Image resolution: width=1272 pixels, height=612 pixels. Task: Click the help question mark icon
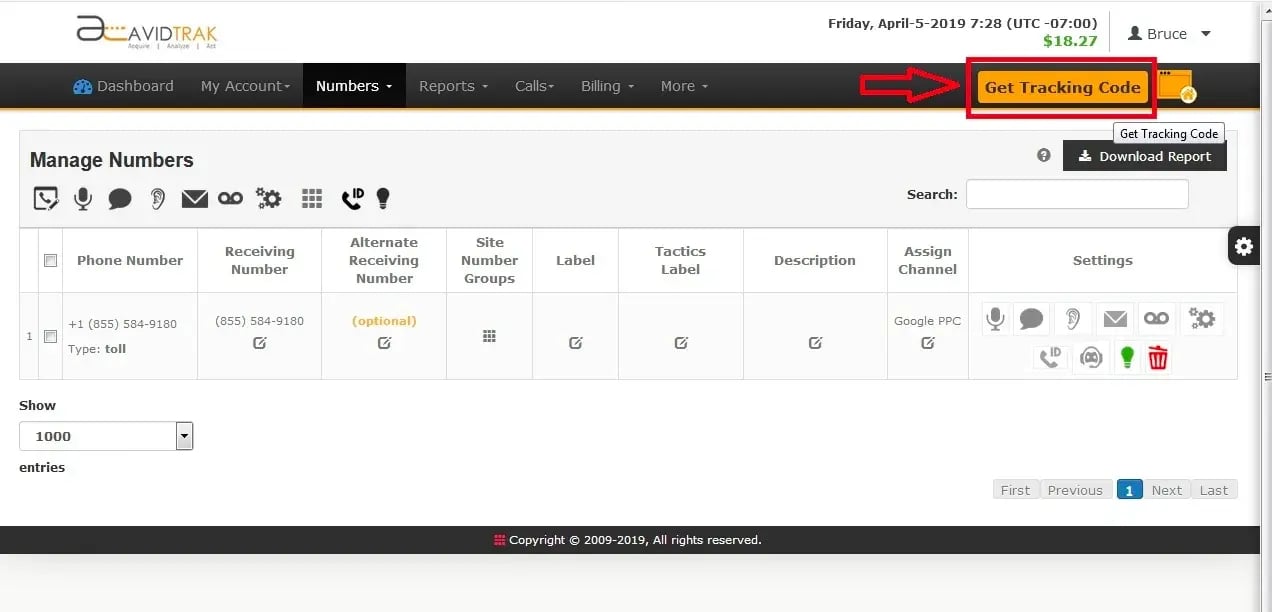pos(1044,155)
